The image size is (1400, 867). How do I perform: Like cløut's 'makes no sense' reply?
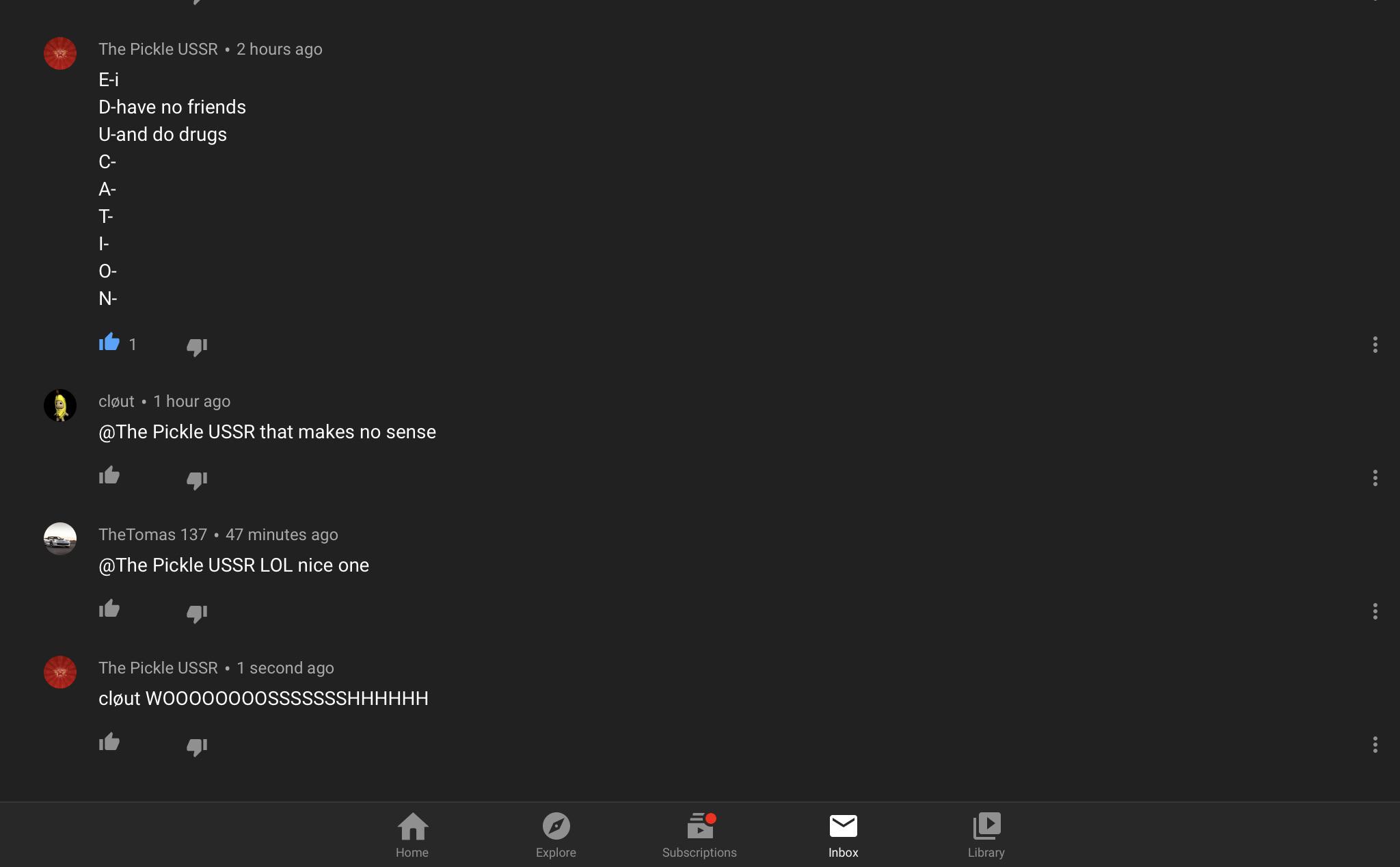click(109, 476)
